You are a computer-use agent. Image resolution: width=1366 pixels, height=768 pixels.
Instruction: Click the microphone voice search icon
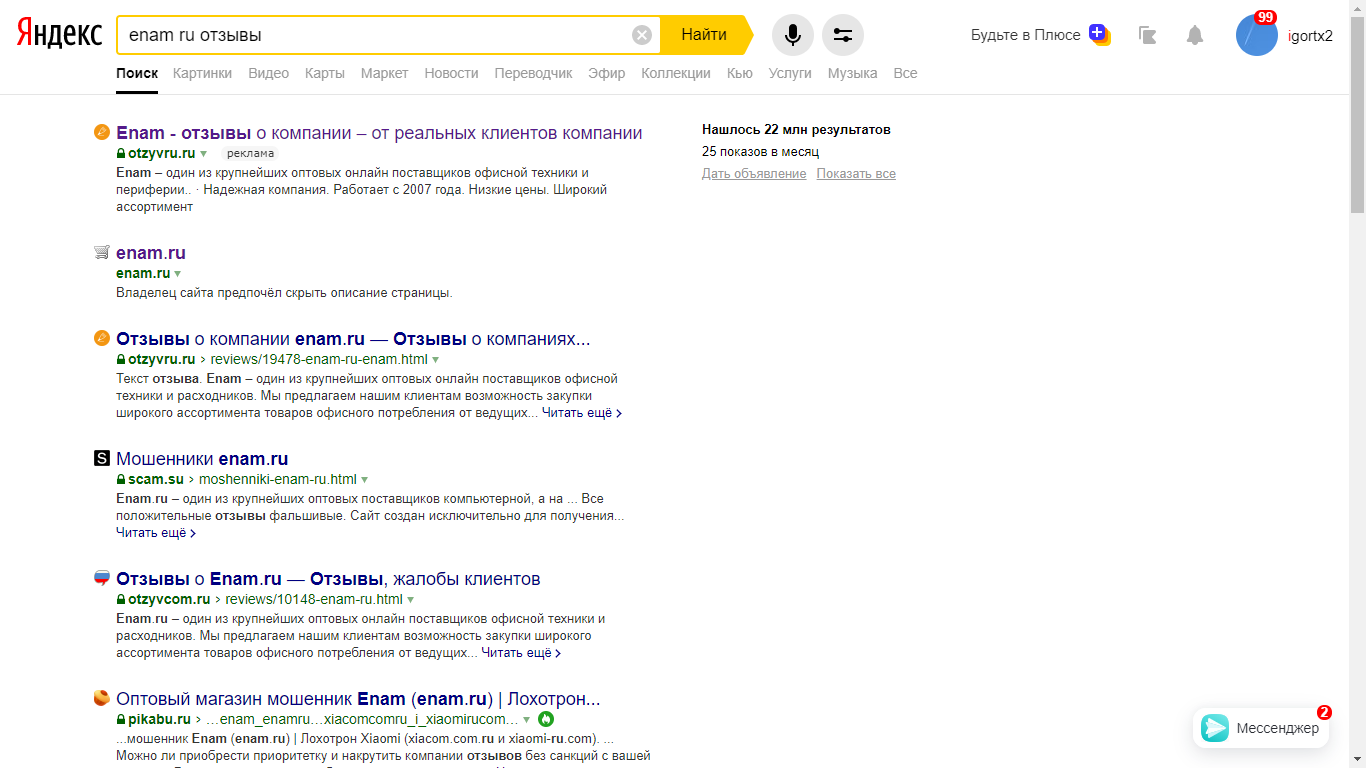[x=792, y=35]
